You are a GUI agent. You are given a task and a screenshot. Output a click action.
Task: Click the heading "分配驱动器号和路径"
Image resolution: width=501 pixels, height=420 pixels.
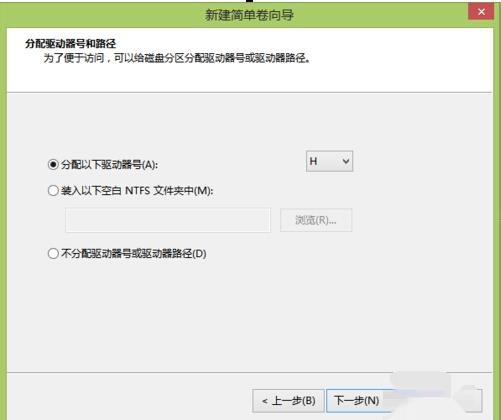(70, 44)
